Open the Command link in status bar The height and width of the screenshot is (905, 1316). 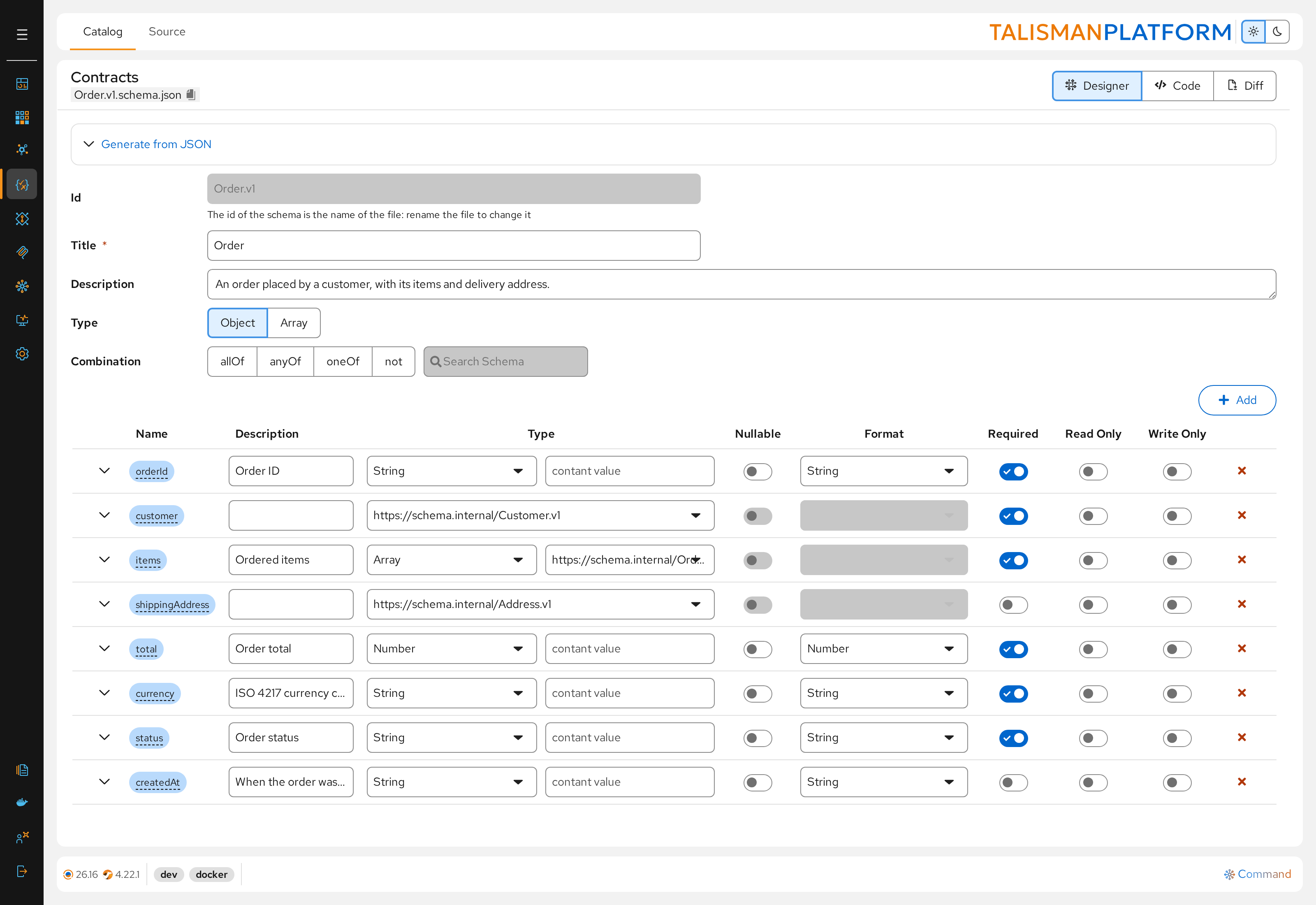coord(1258,874)
